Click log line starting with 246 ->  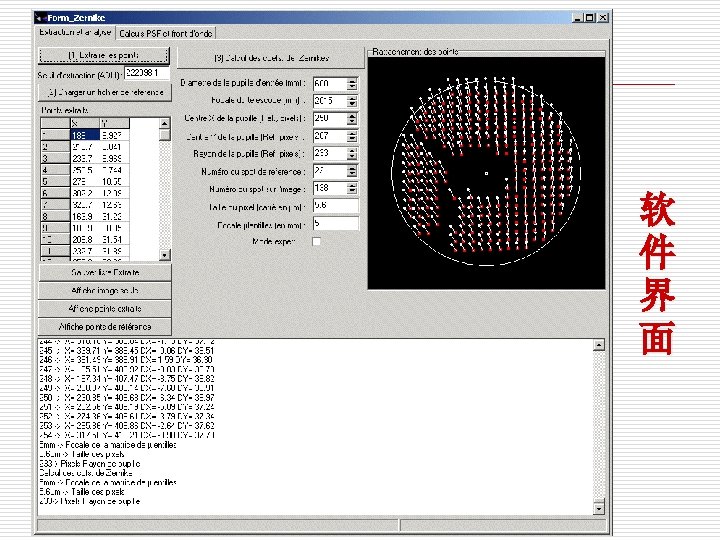(126, 360)
